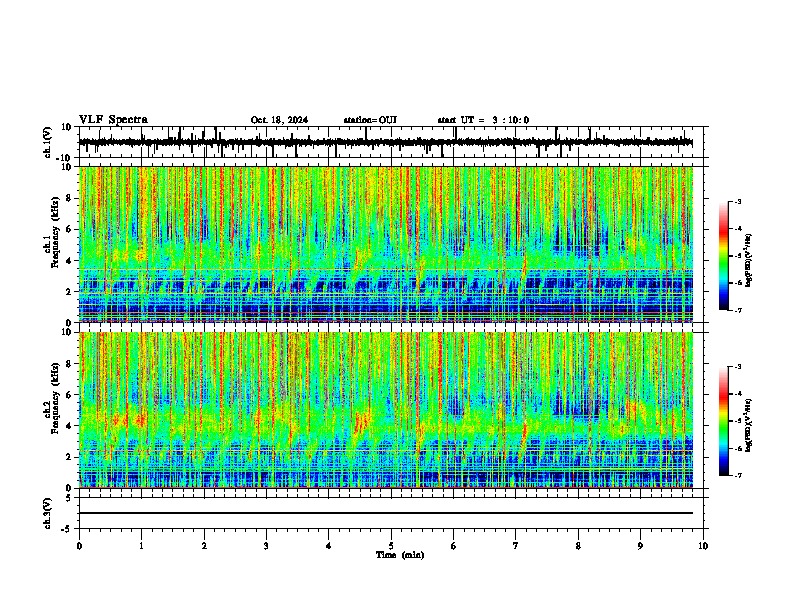The image size is (792, 612).
Task: Click inside the ch.2 spectrogram panel
Action: (386, 410)
